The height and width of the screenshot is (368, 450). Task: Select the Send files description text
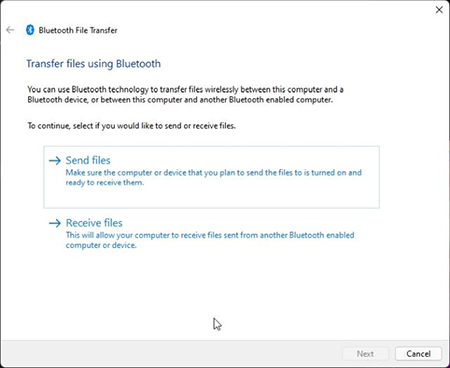point(213,177)
